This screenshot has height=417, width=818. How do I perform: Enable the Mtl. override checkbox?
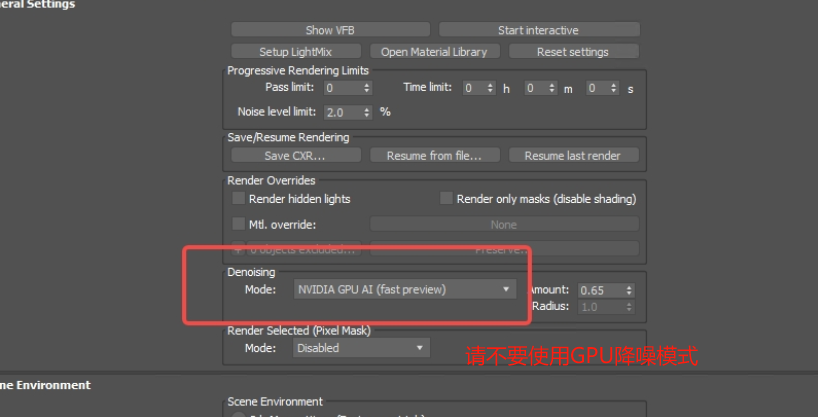coord(239,224)
